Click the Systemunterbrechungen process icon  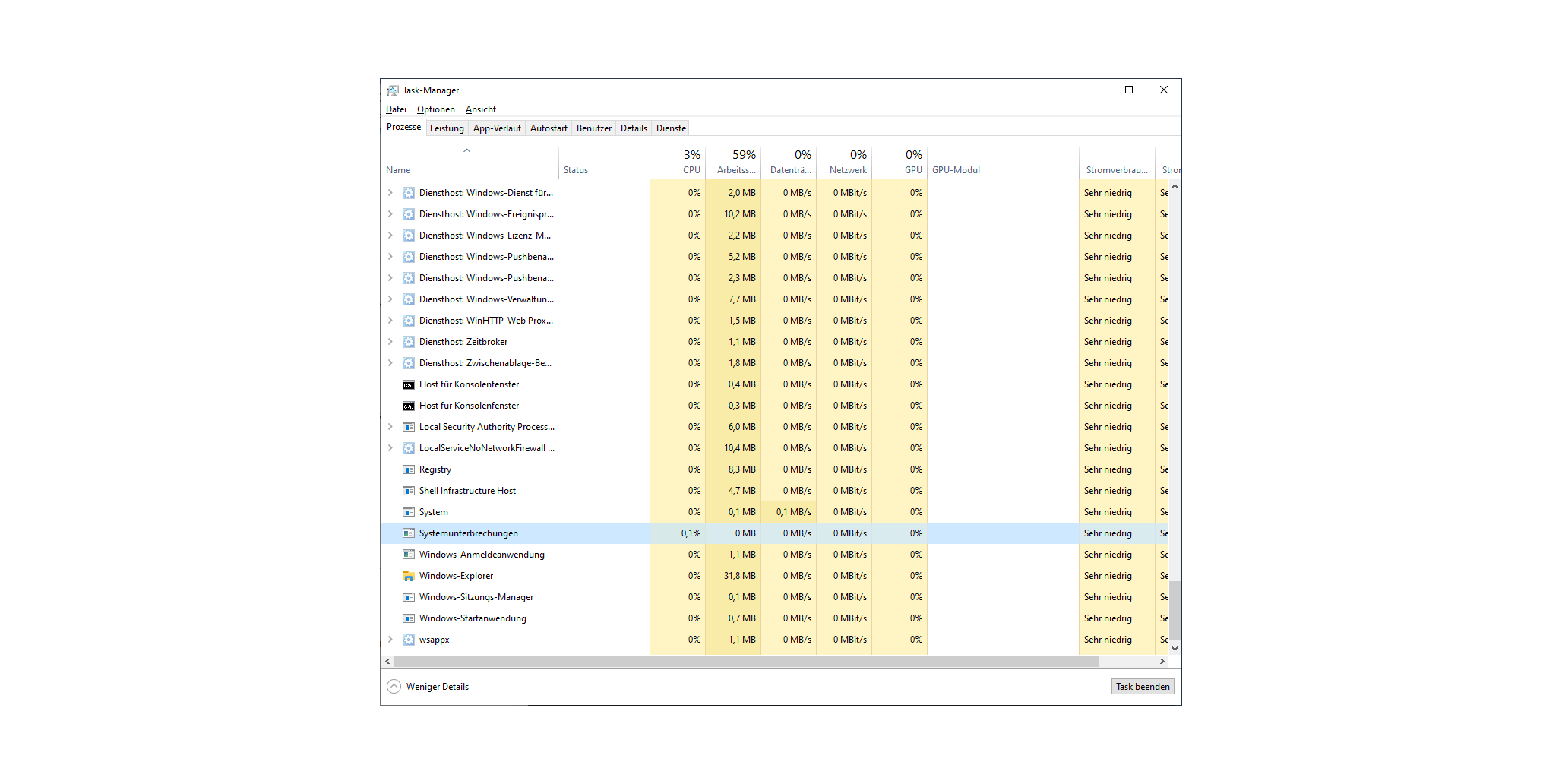pos(409,533)
